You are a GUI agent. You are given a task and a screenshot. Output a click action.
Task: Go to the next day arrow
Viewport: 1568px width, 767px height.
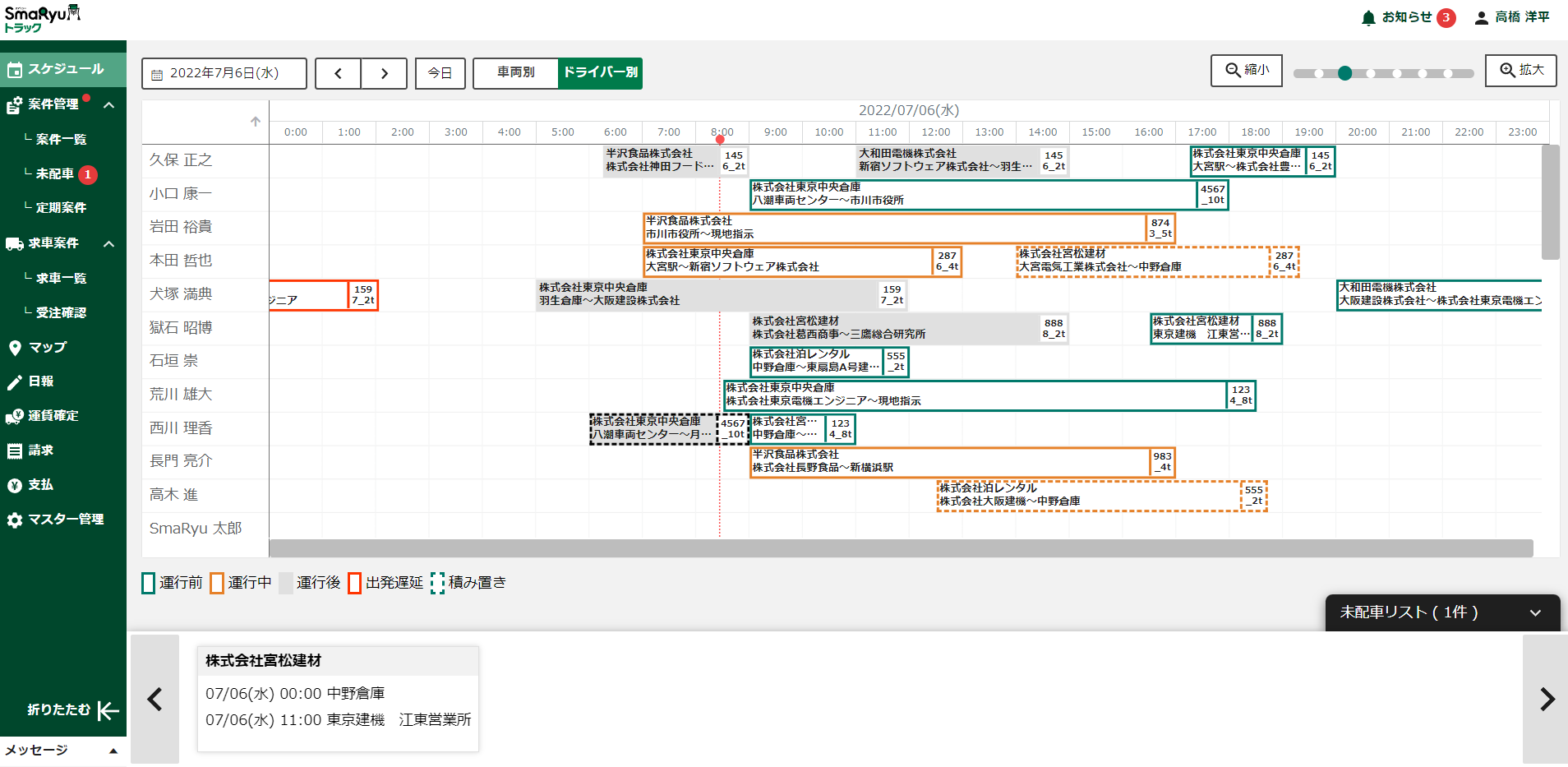coord(384,73)
